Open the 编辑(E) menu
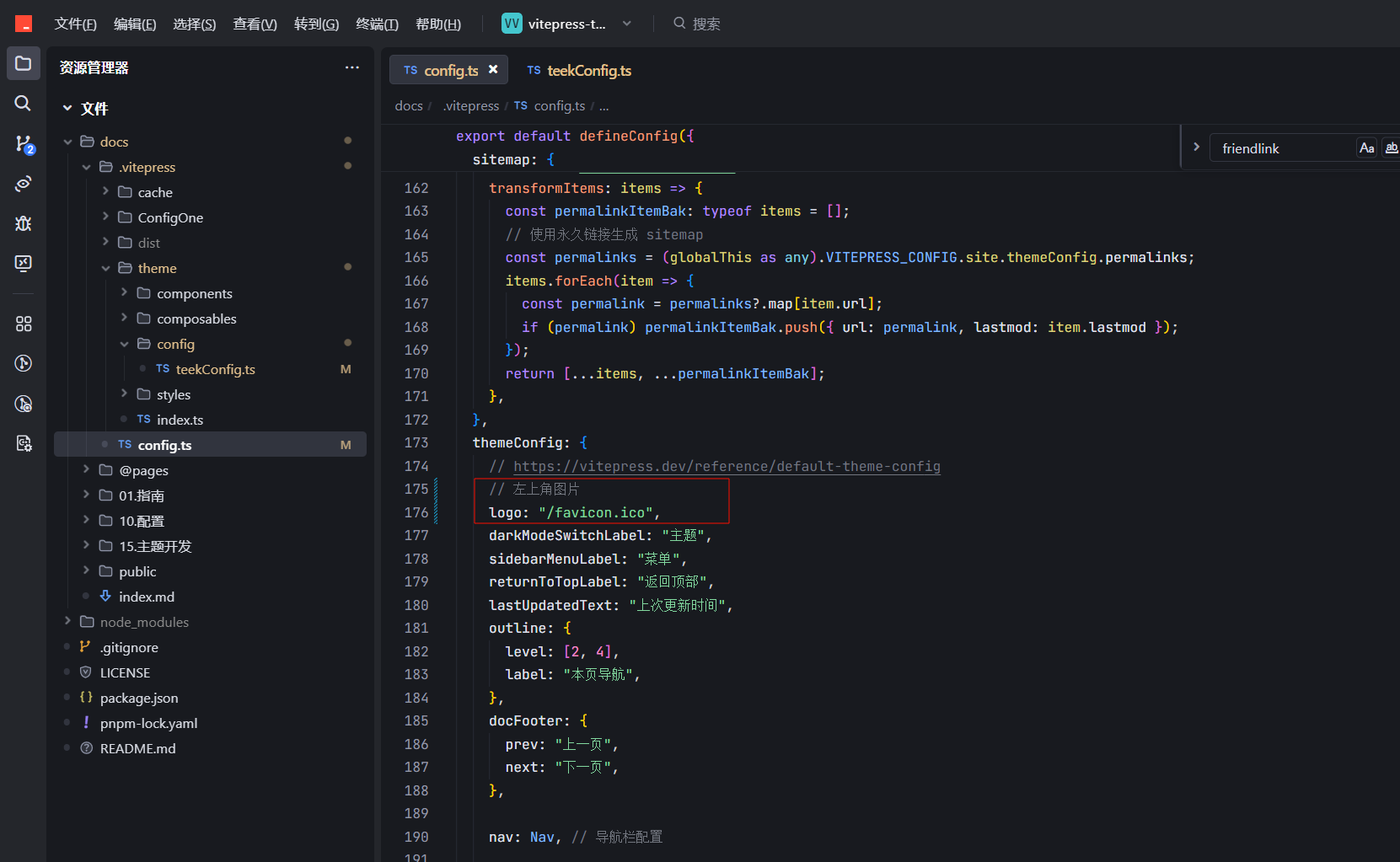 click(x=135, y=24)
